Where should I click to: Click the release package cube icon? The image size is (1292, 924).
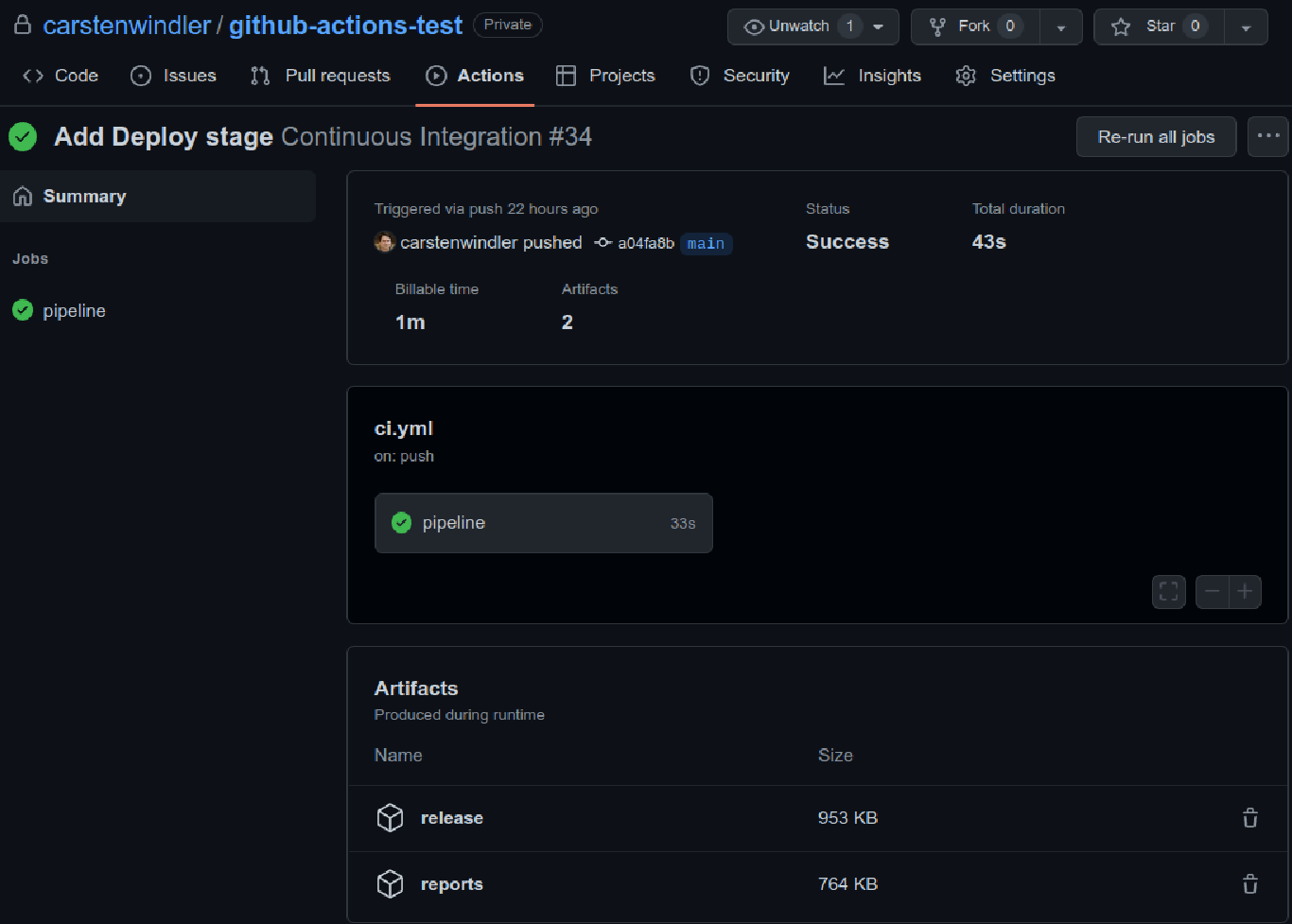coord(390,818)
